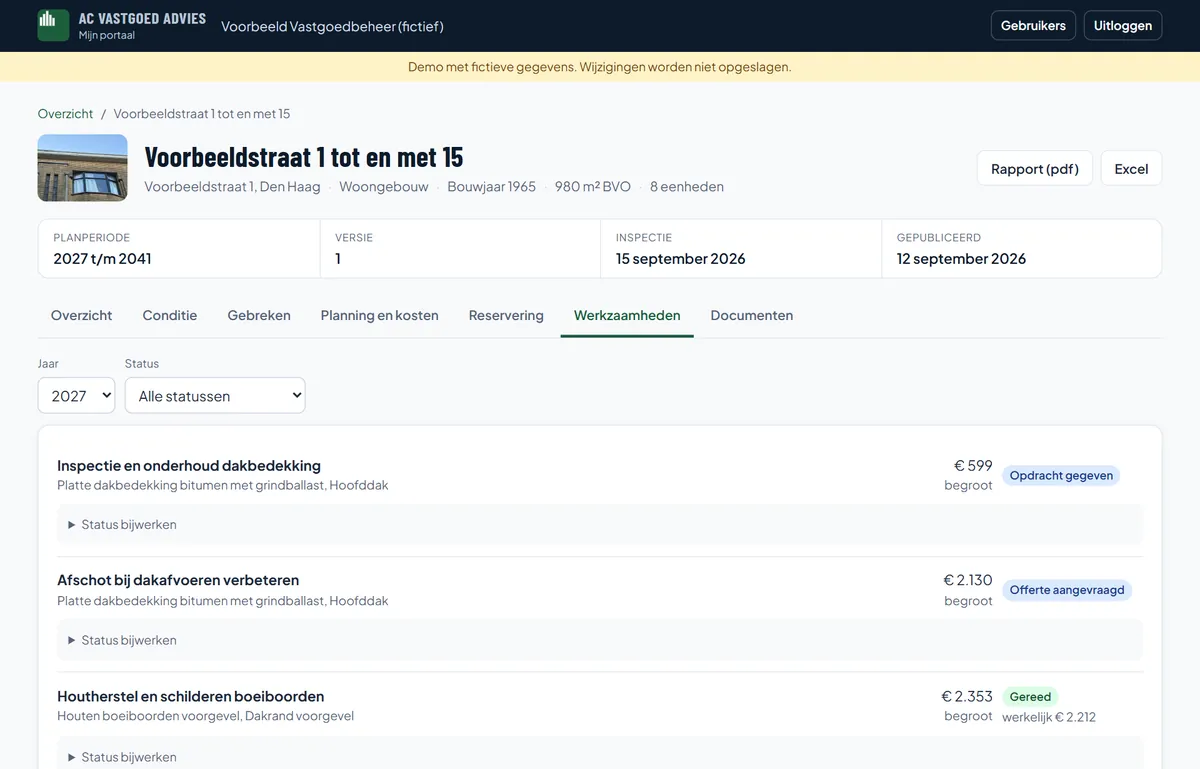This screenshot has height=769, width=1200.
Task: Open the Planning en kosten tab
Action: coord(380,315)
